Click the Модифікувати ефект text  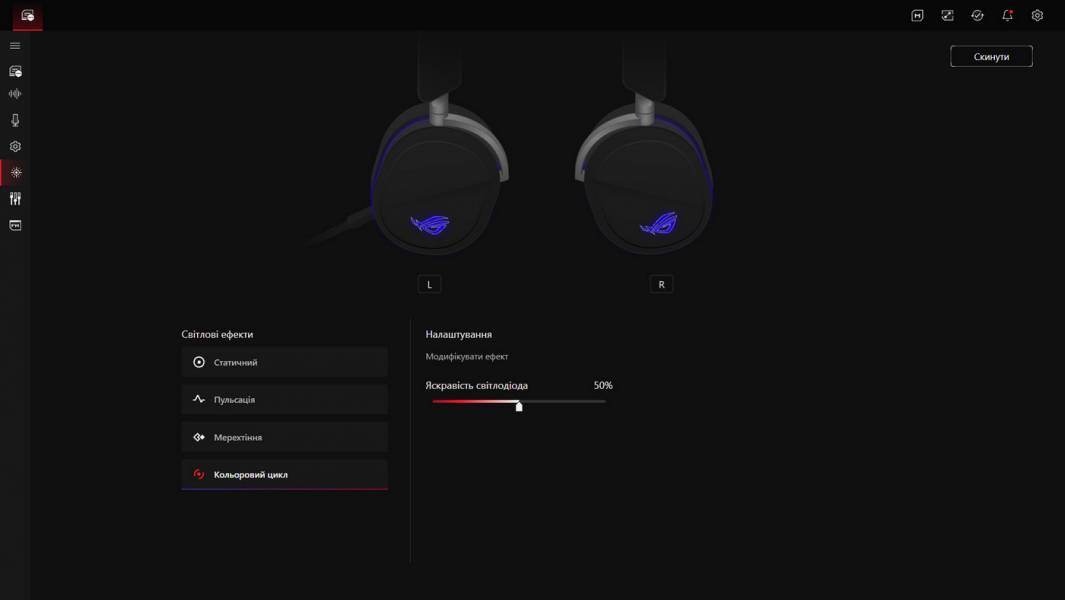[467, 356]
